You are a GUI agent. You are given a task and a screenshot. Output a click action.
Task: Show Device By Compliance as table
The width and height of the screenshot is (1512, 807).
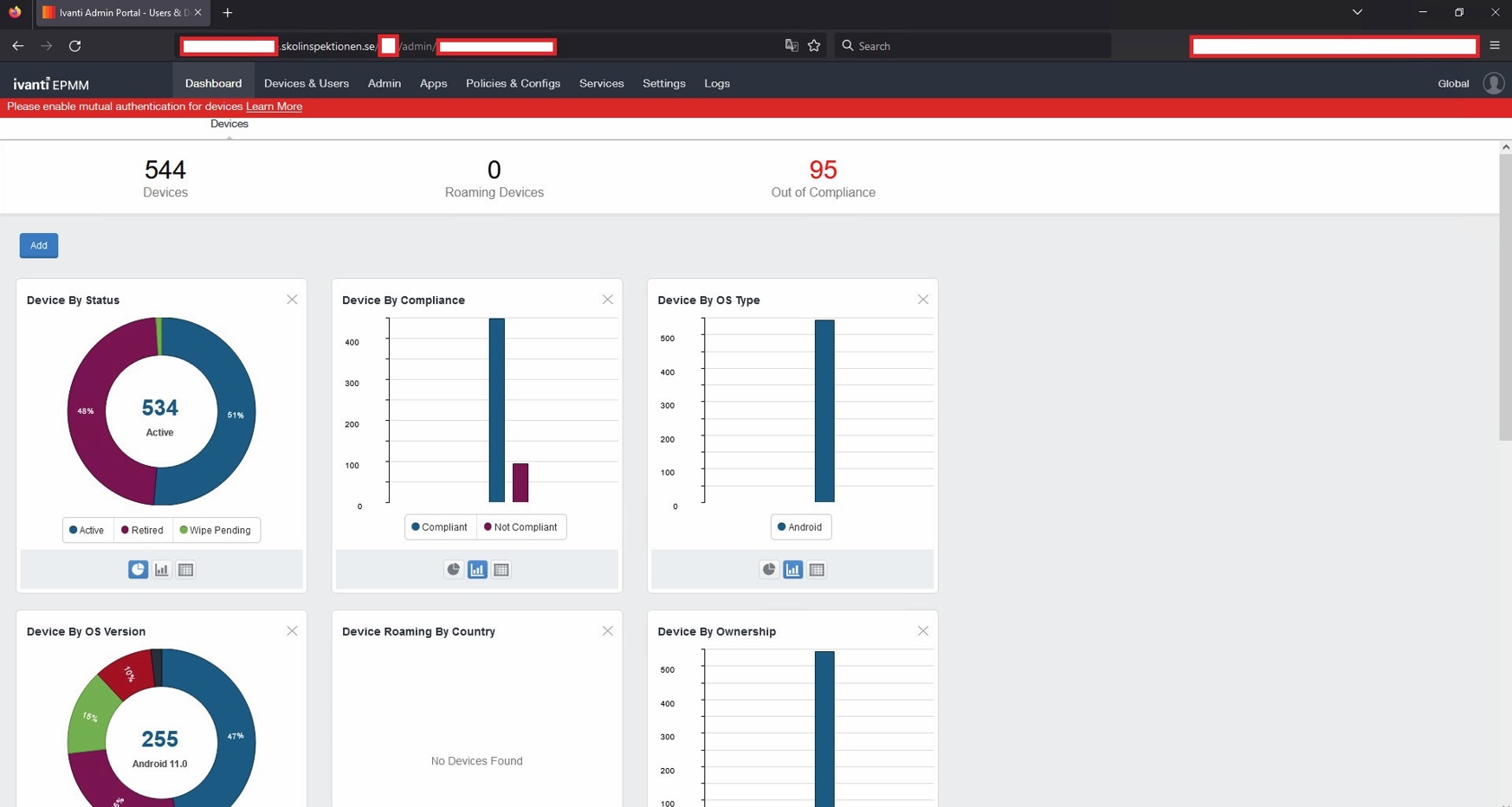click(501, 570)
